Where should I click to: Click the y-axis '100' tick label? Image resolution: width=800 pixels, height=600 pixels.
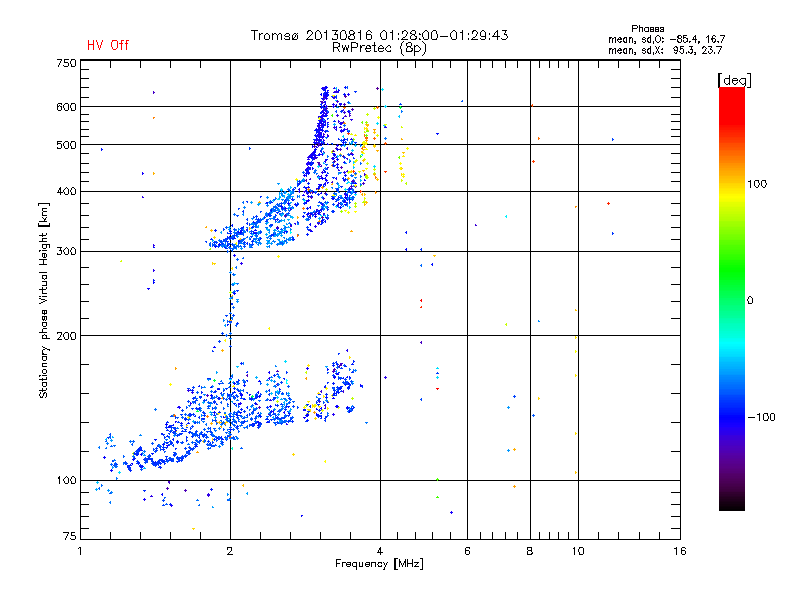pos(66,481)
